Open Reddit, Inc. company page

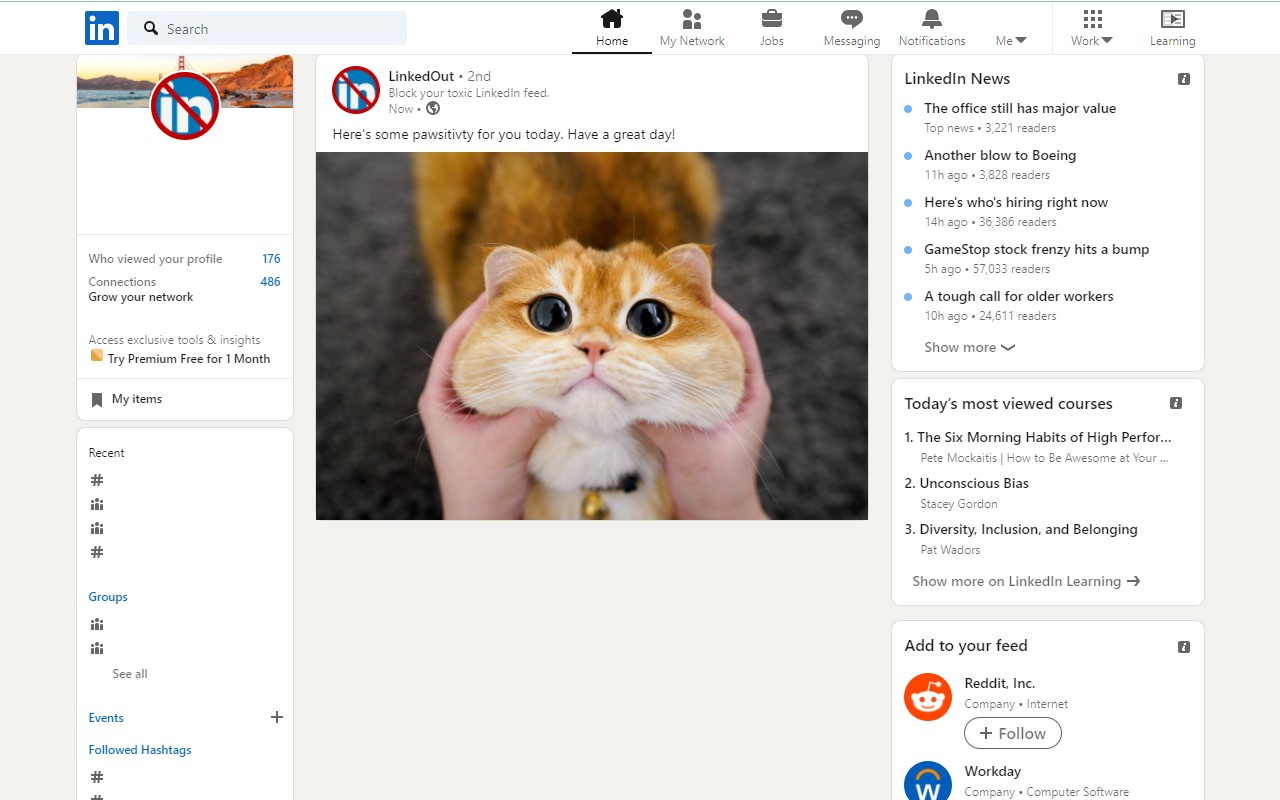[1000, 683]
